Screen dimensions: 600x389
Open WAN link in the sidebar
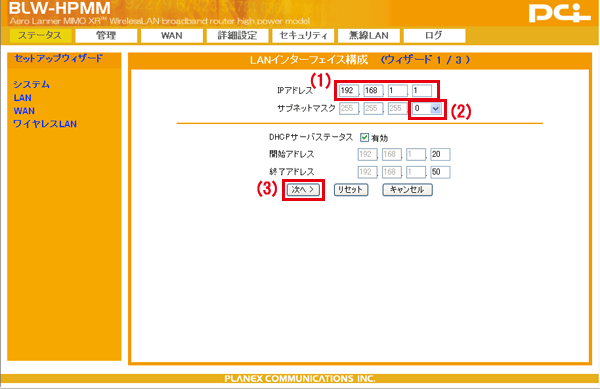point(24,111)
